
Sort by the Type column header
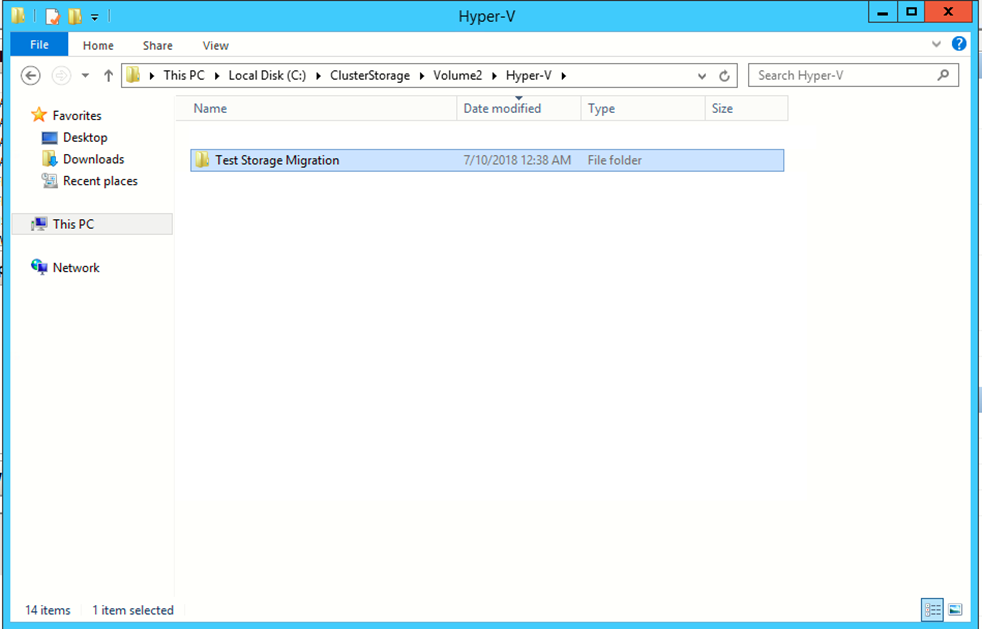point(643,108)
